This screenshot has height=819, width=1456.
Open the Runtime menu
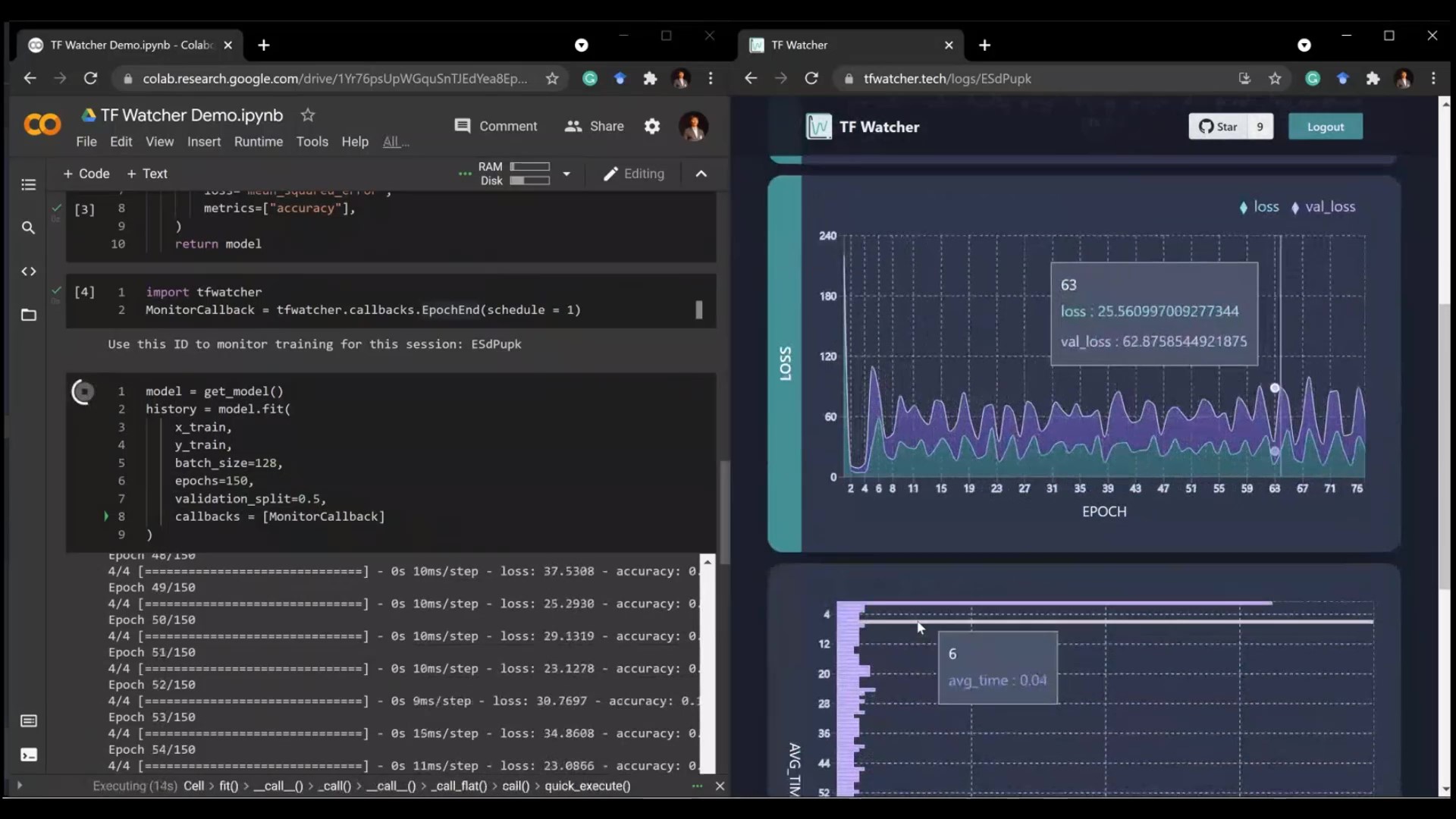[x=258, y=142]
